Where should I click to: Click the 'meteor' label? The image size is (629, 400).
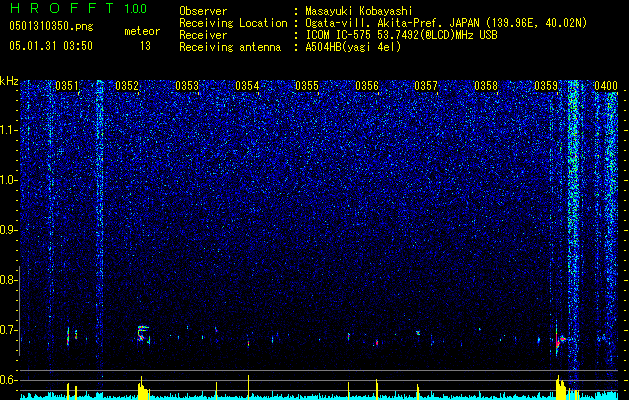click(x=142, y=31)
